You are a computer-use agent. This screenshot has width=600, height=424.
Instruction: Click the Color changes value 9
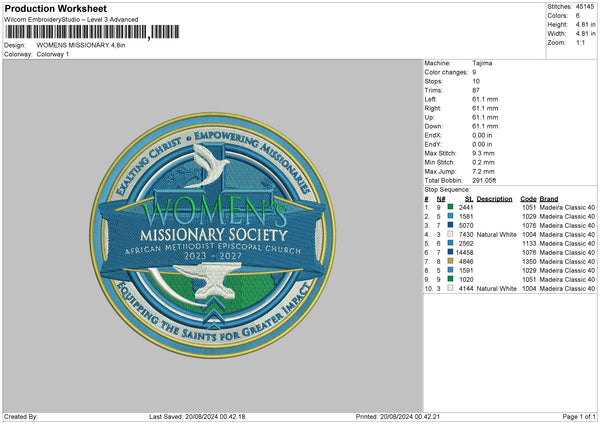click(474, 72)
